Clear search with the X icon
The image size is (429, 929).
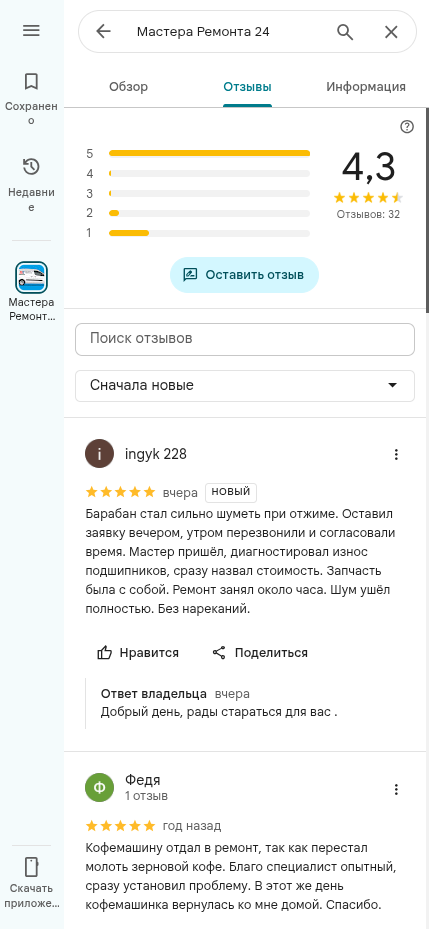(x=391, y=32)
